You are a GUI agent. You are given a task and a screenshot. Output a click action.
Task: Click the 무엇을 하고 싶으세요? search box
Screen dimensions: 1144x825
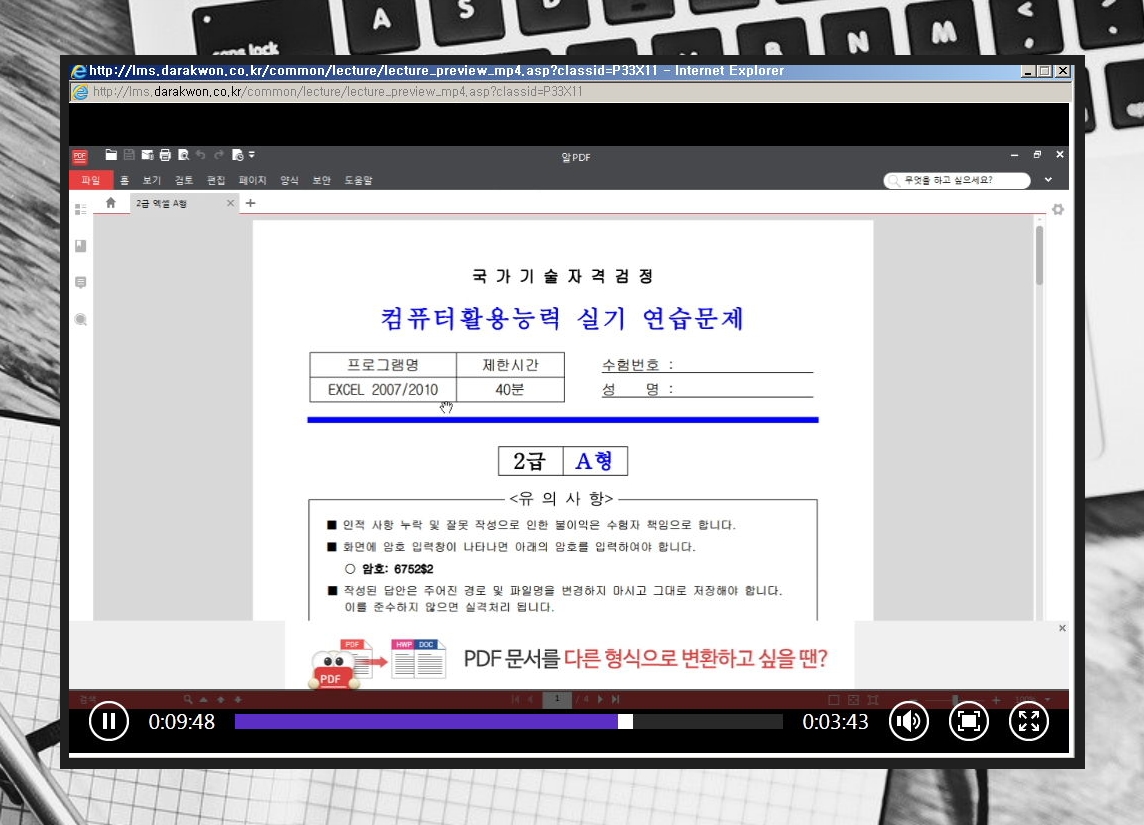point(956,180)
